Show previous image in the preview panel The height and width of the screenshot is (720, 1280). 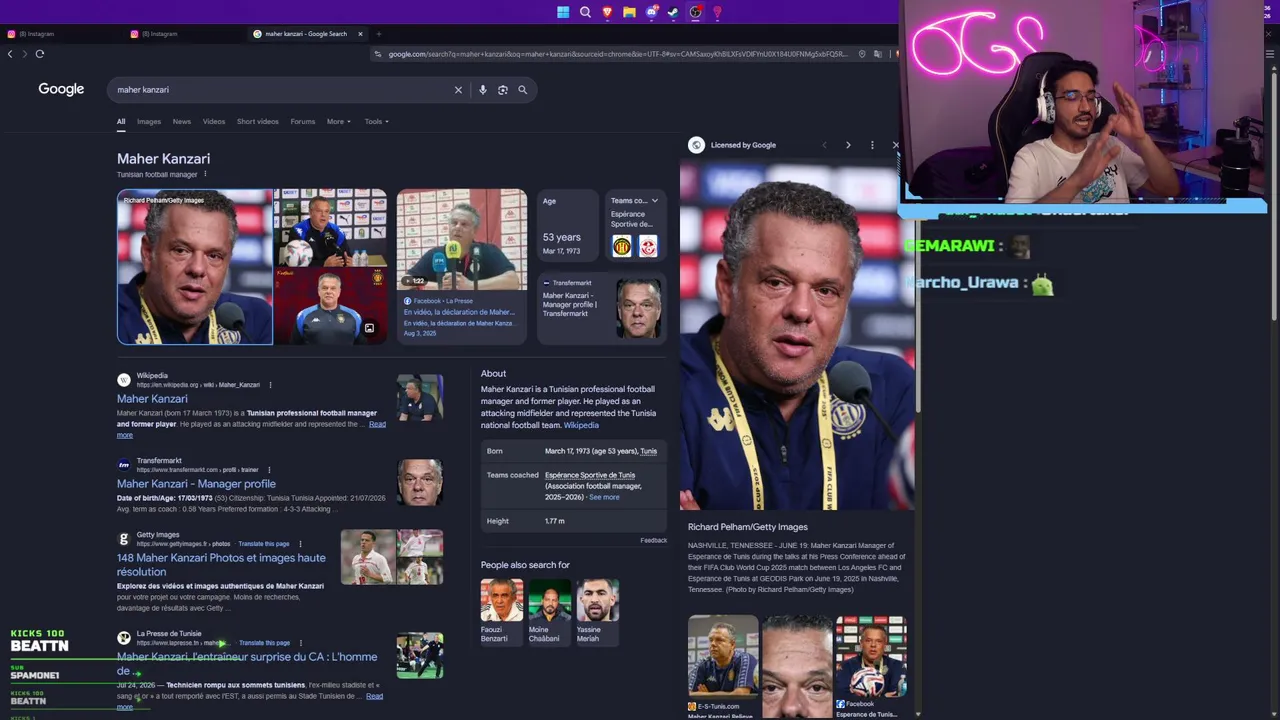click(824, 145)
